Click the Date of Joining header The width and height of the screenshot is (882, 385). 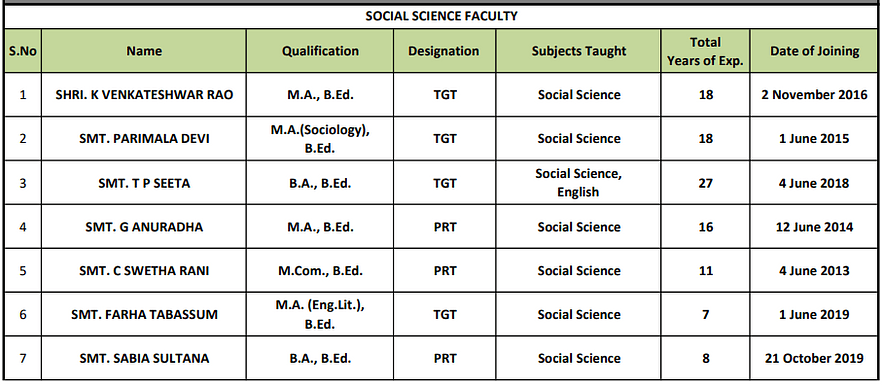814,51
